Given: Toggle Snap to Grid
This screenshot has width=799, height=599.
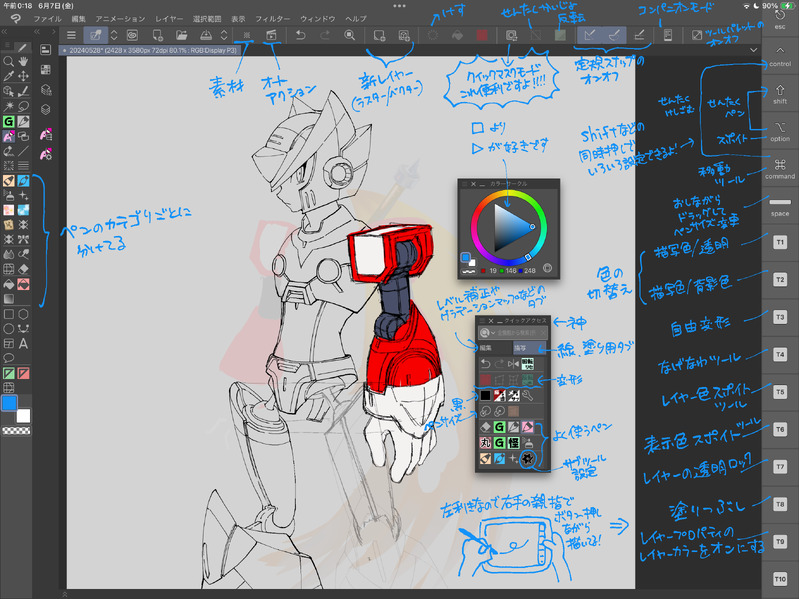Looking at the screenshot, I should [x=639, y=35].
